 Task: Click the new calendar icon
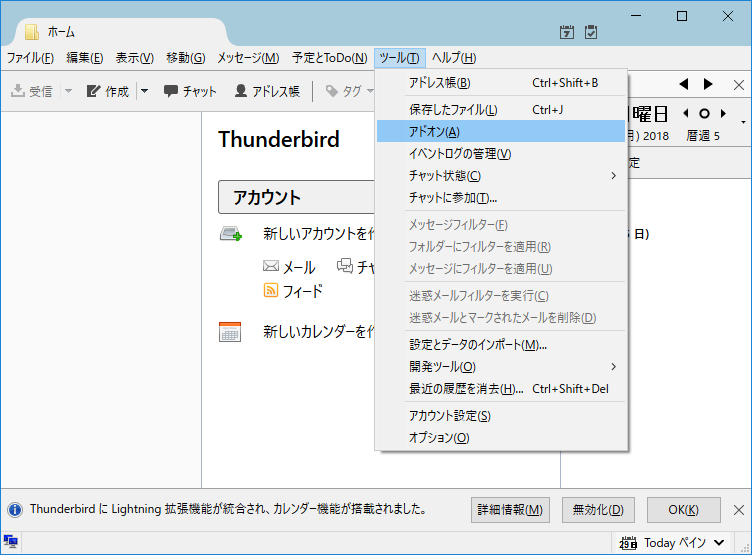point(230,331)
